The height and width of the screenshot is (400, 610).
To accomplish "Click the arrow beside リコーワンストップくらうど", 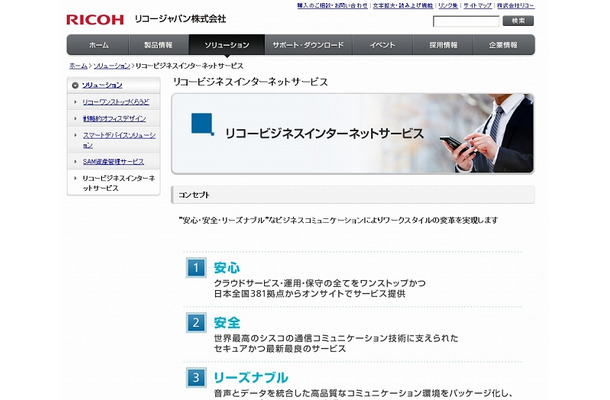I will click(75, 102).
